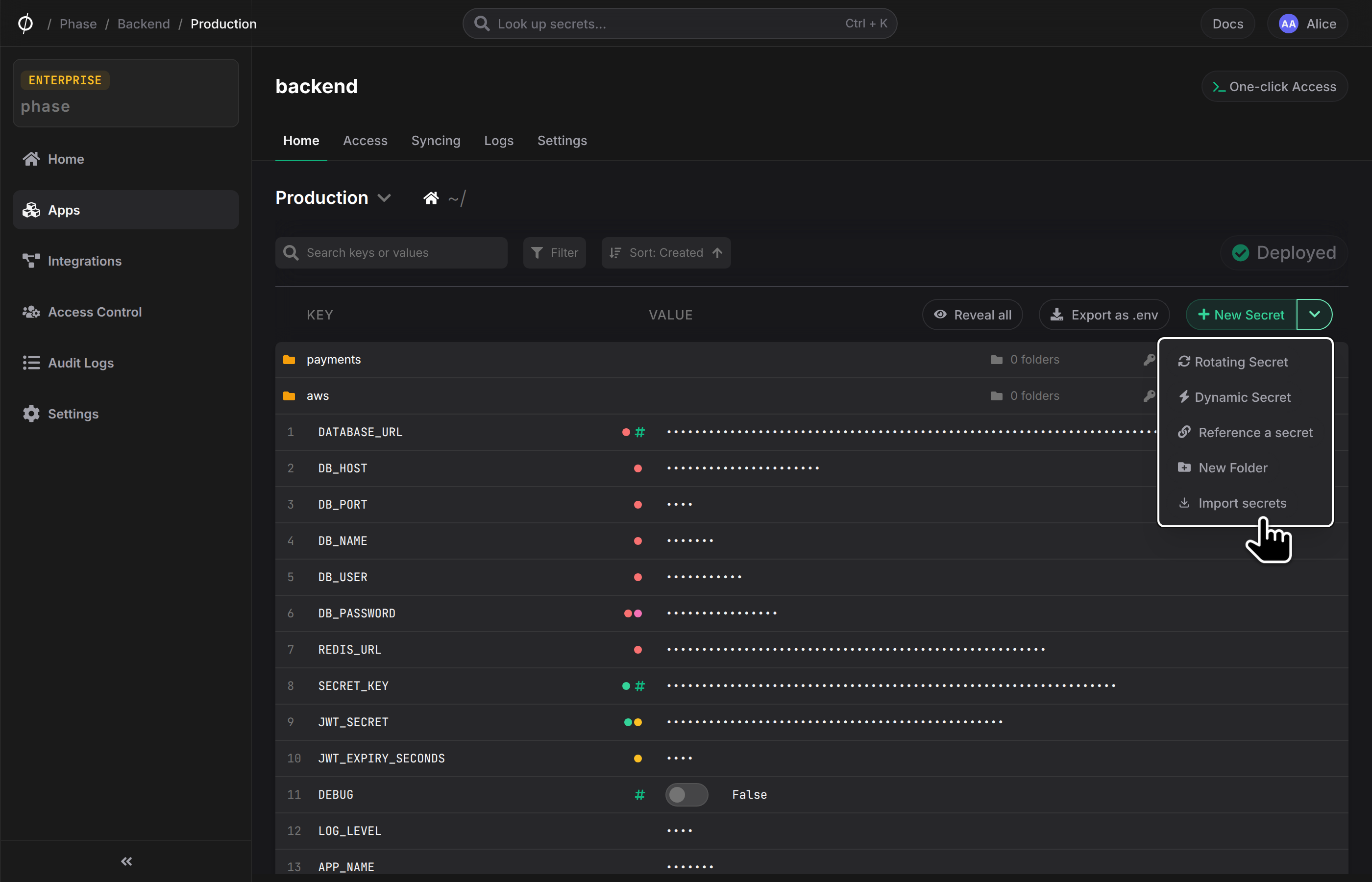Click Backend in the breadcrumb

(x=144, y=24)
